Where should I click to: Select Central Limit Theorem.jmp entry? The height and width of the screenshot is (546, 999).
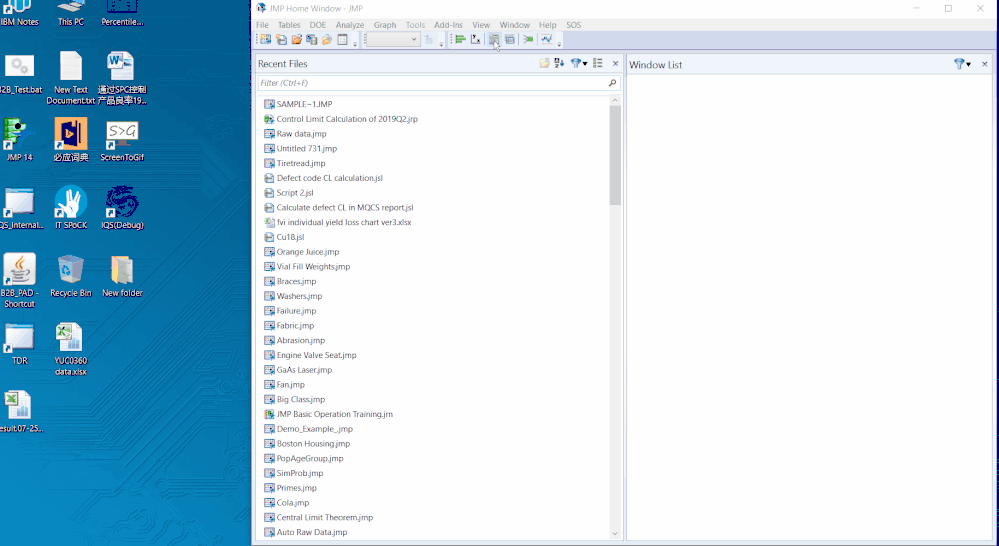319,517
